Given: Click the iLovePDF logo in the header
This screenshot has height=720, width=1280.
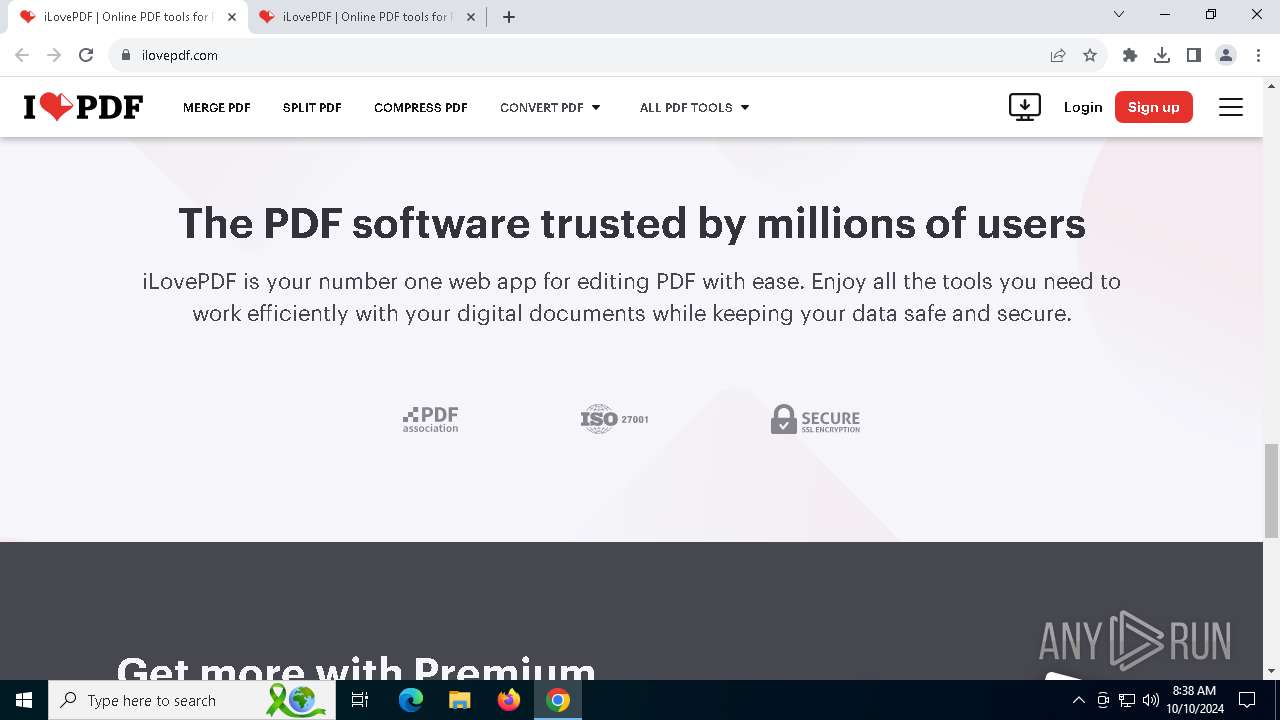Looking at the screenshot, I should [84, 107].
